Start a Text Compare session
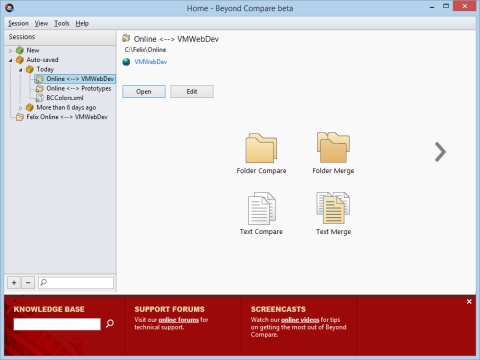Viewport: 480px width, 360px height. (x=262, y=208)
